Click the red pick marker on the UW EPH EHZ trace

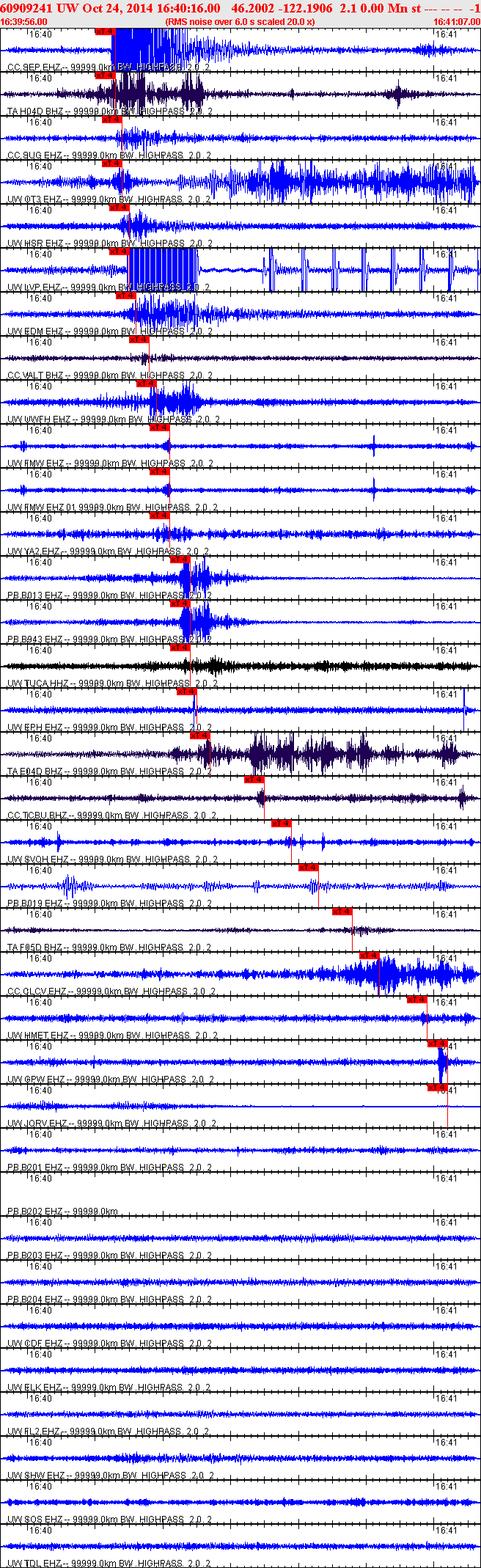[186, 692]
